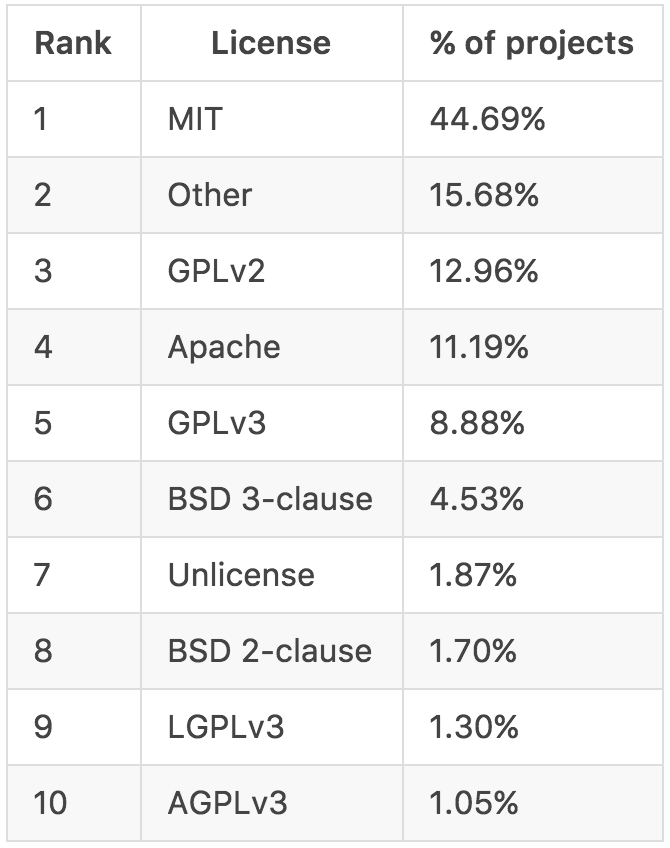
Task: Select the MIT license cell
Action: pos(195,119)
